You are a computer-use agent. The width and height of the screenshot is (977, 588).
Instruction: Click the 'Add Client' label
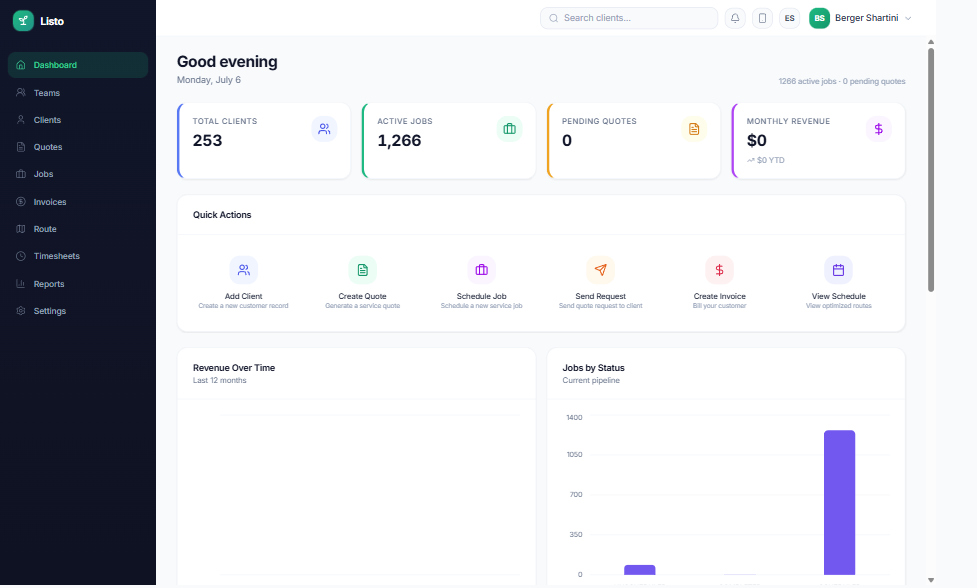click(244, 296)
